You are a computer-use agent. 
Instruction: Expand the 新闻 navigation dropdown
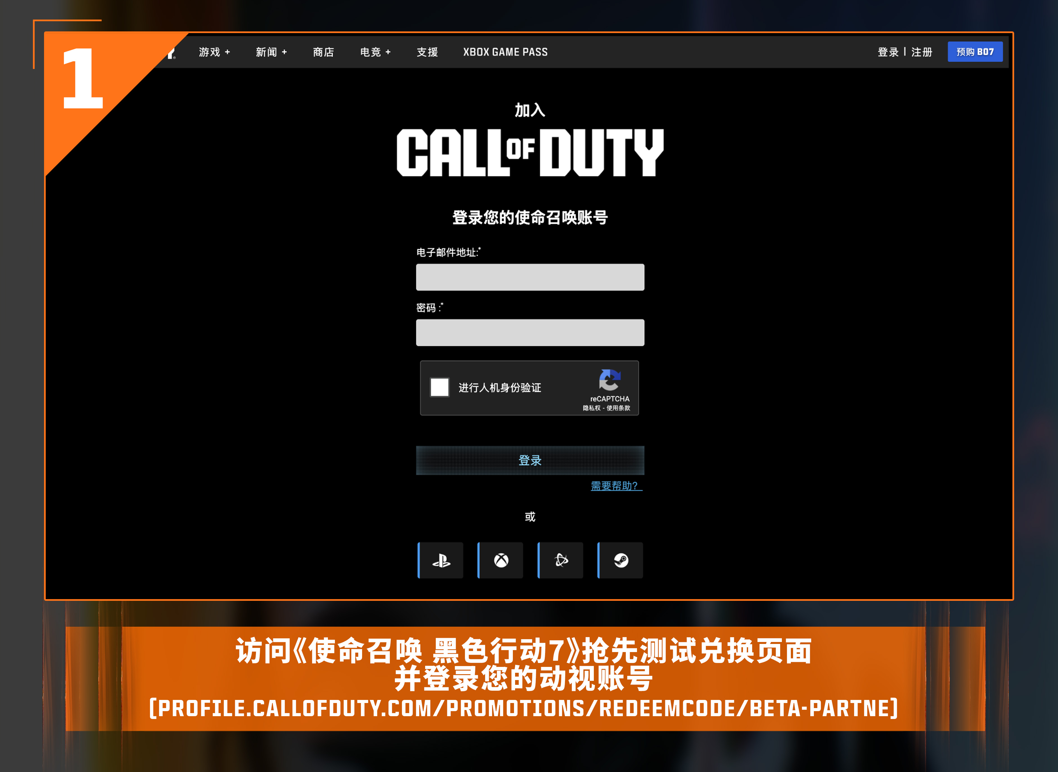pyautogui.click(x=271, y=52)
